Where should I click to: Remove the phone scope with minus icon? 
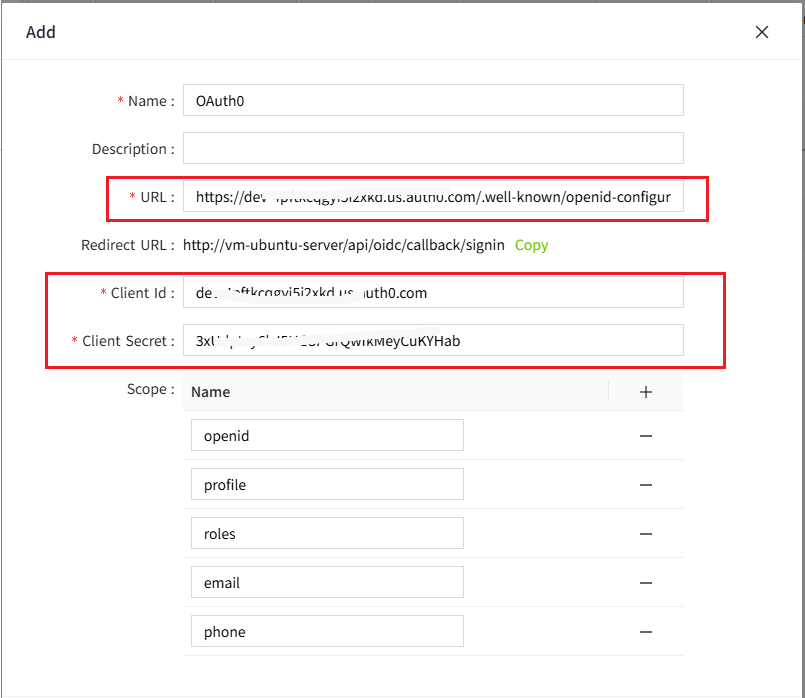tap(646, 632)
